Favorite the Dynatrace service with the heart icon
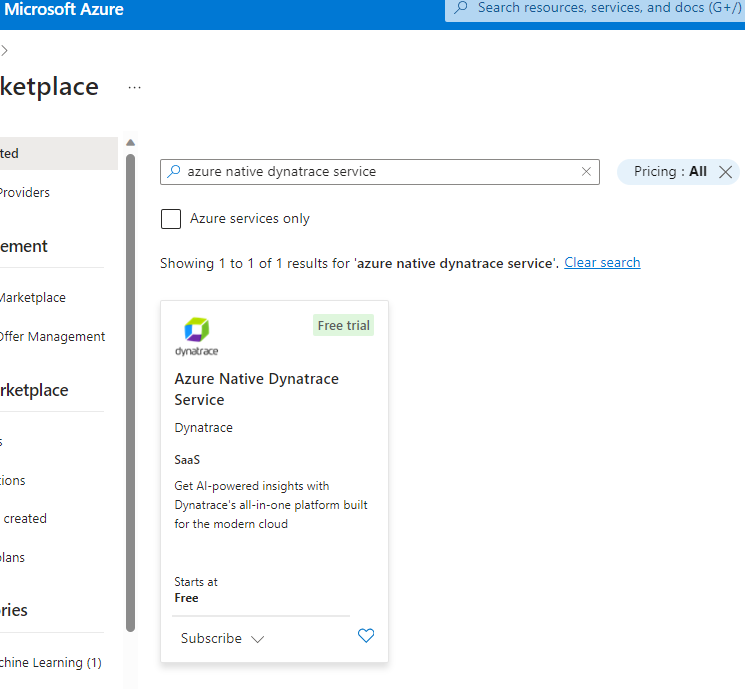Screen dimensions: 745x689 tap(366, 636)
